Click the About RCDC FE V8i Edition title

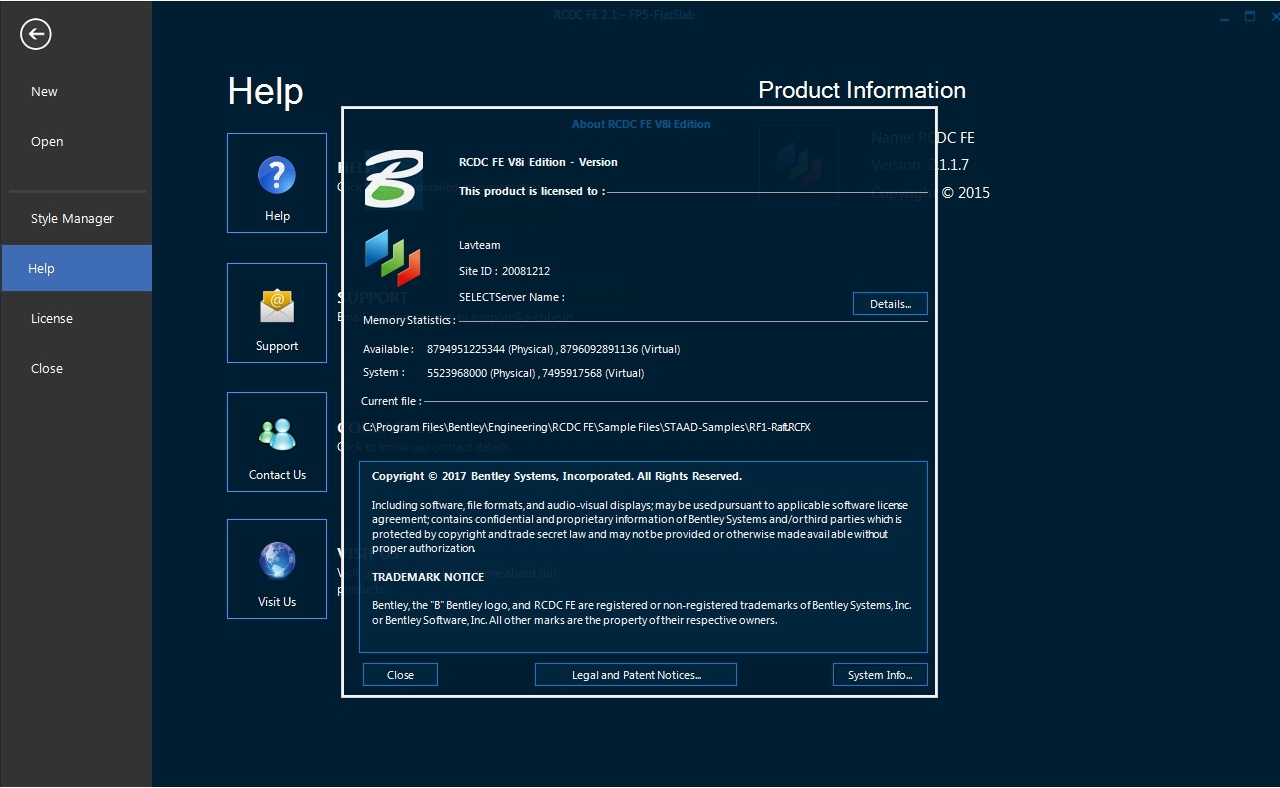pos(641,124)
